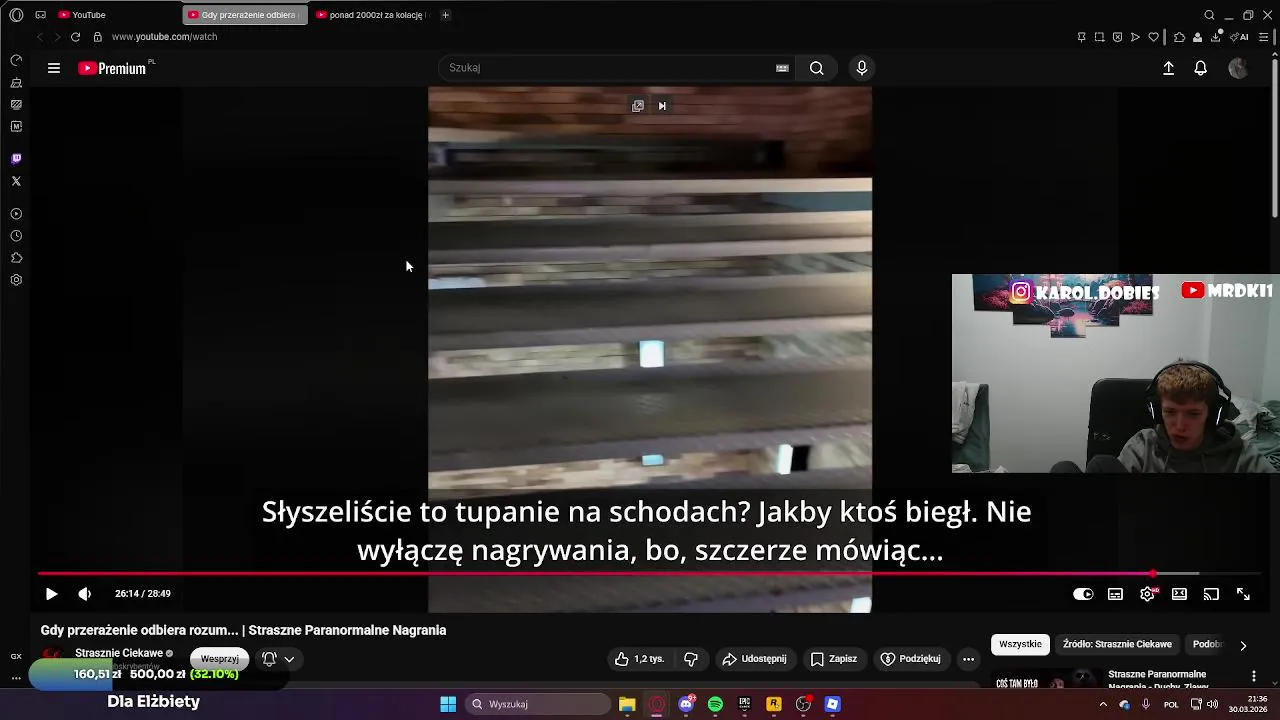Click the Podziękuj thanks button
This screenshot has height=720, width=1280.
(910, 659)
